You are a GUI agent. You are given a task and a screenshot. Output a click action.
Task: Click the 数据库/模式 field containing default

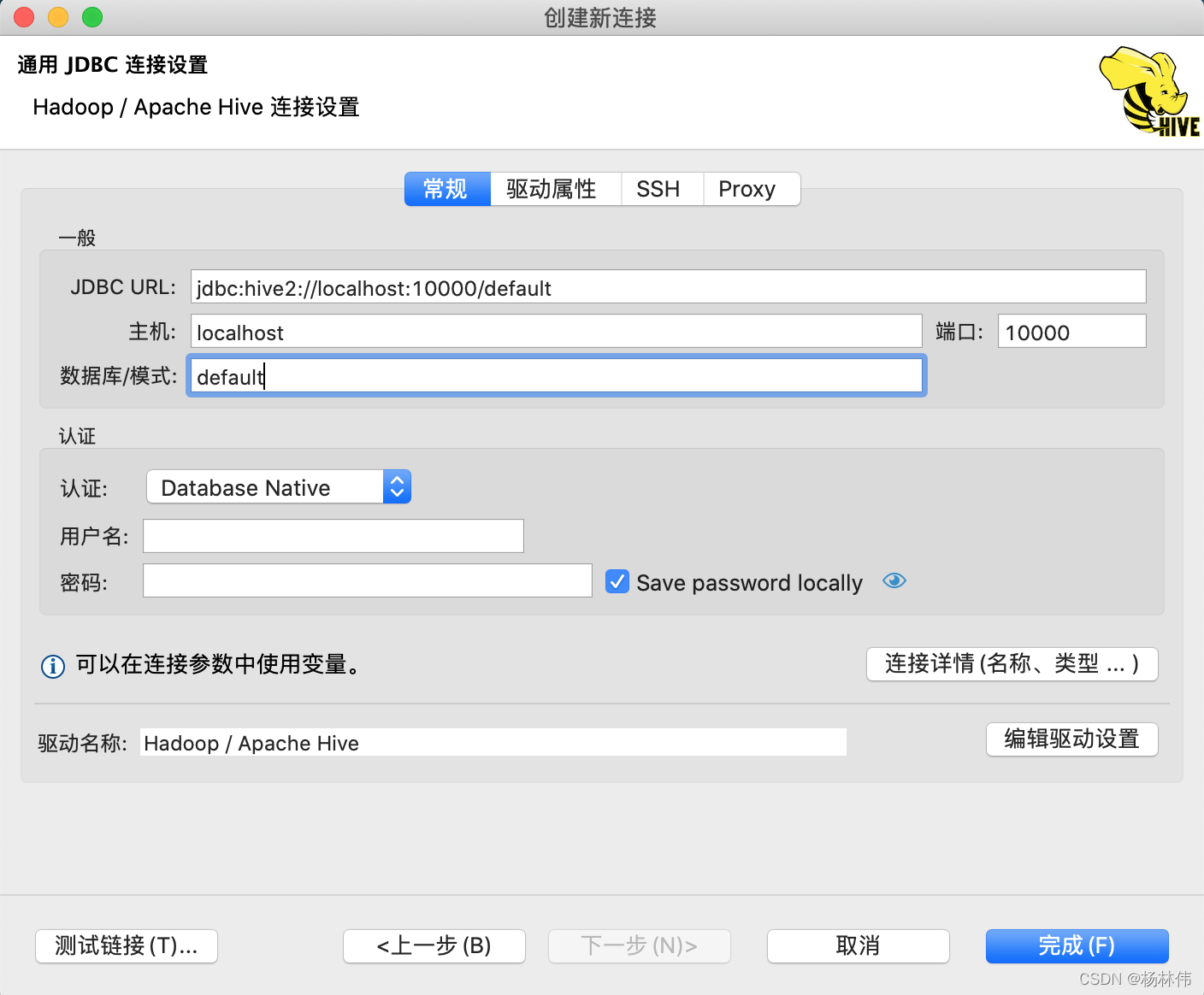(556, 375)
